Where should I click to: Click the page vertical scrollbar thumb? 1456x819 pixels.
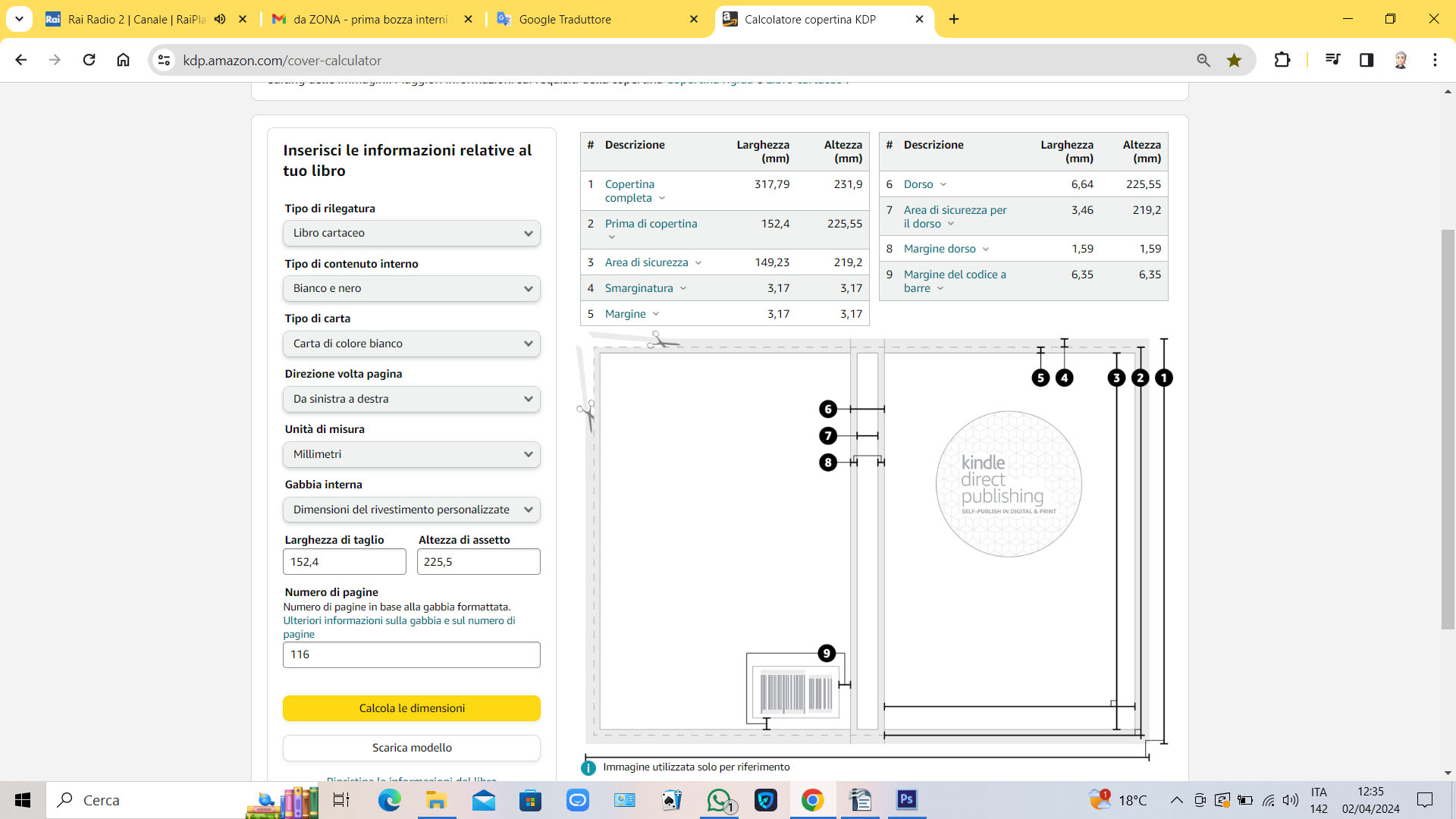1448,428
